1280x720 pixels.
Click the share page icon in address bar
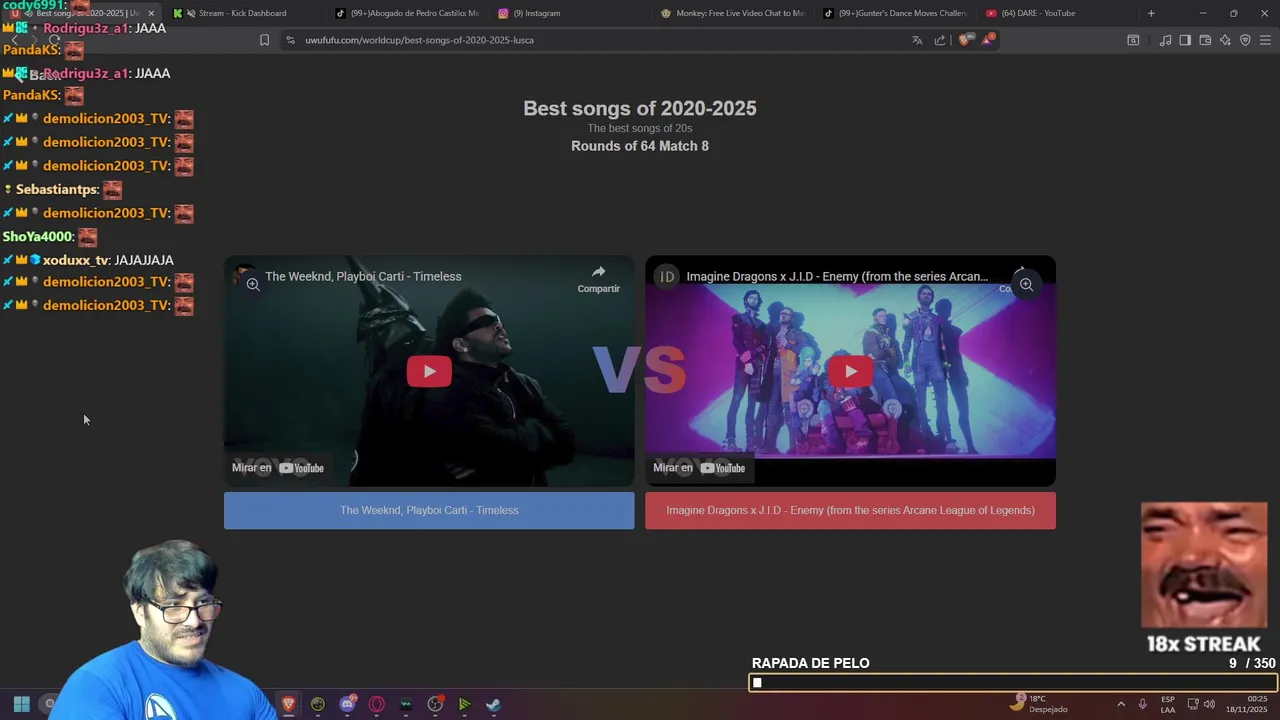click(x=940, y=40)
